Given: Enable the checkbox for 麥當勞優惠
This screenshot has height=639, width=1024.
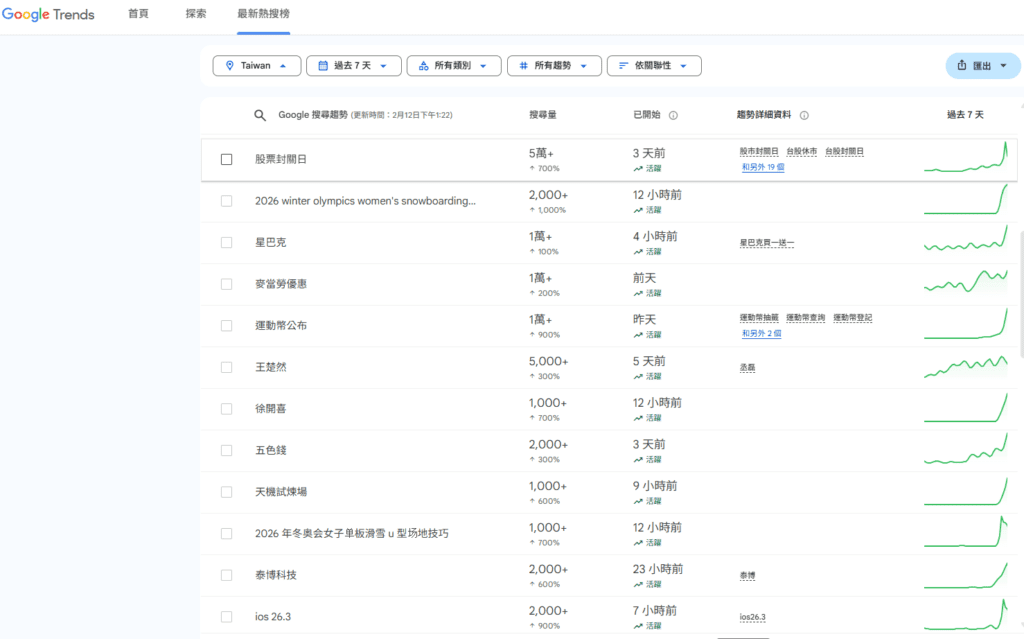Looking at the screenshot, I should [225, 283].
